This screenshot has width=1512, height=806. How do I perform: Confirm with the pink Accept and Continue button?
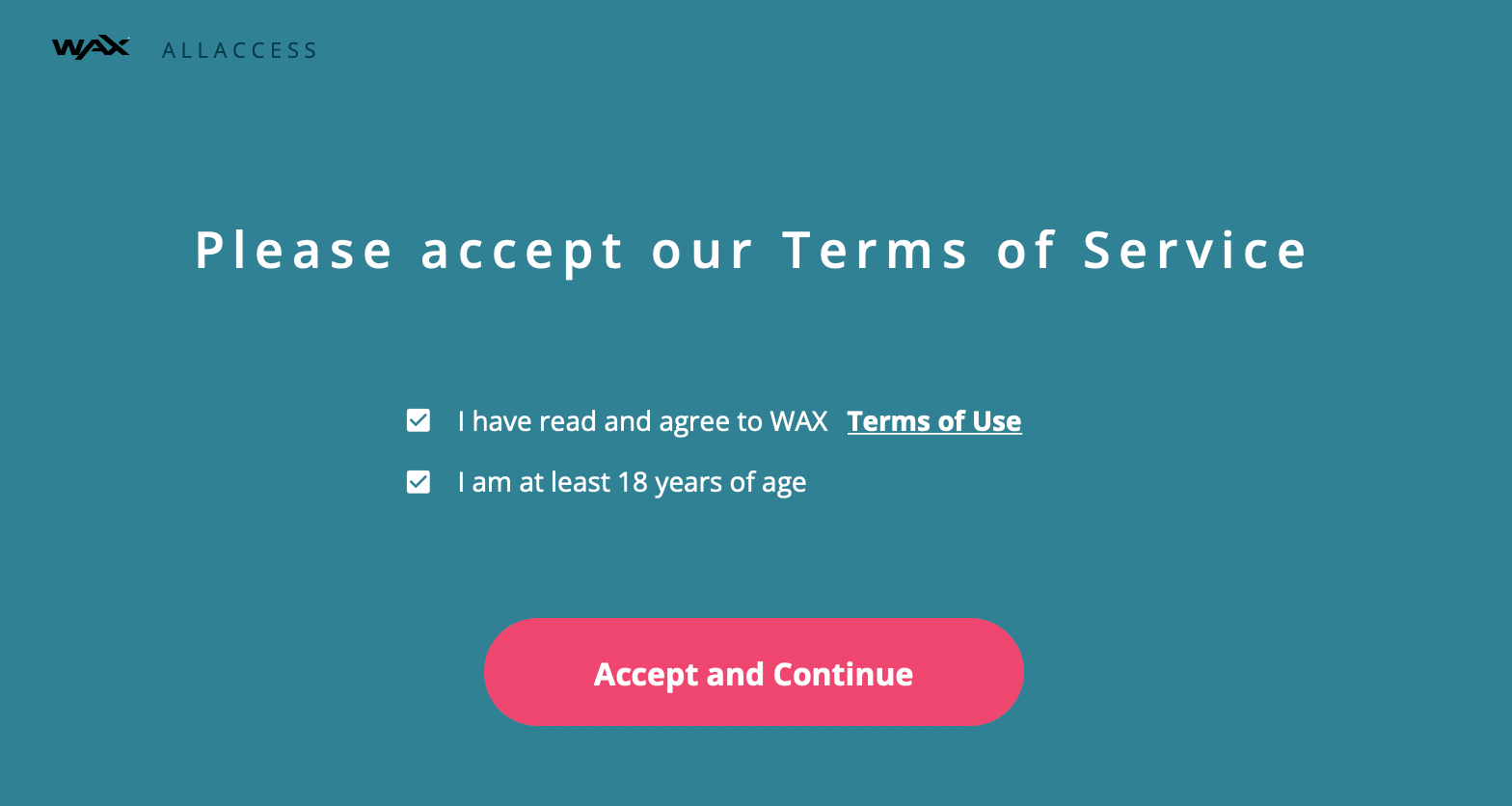753,672
